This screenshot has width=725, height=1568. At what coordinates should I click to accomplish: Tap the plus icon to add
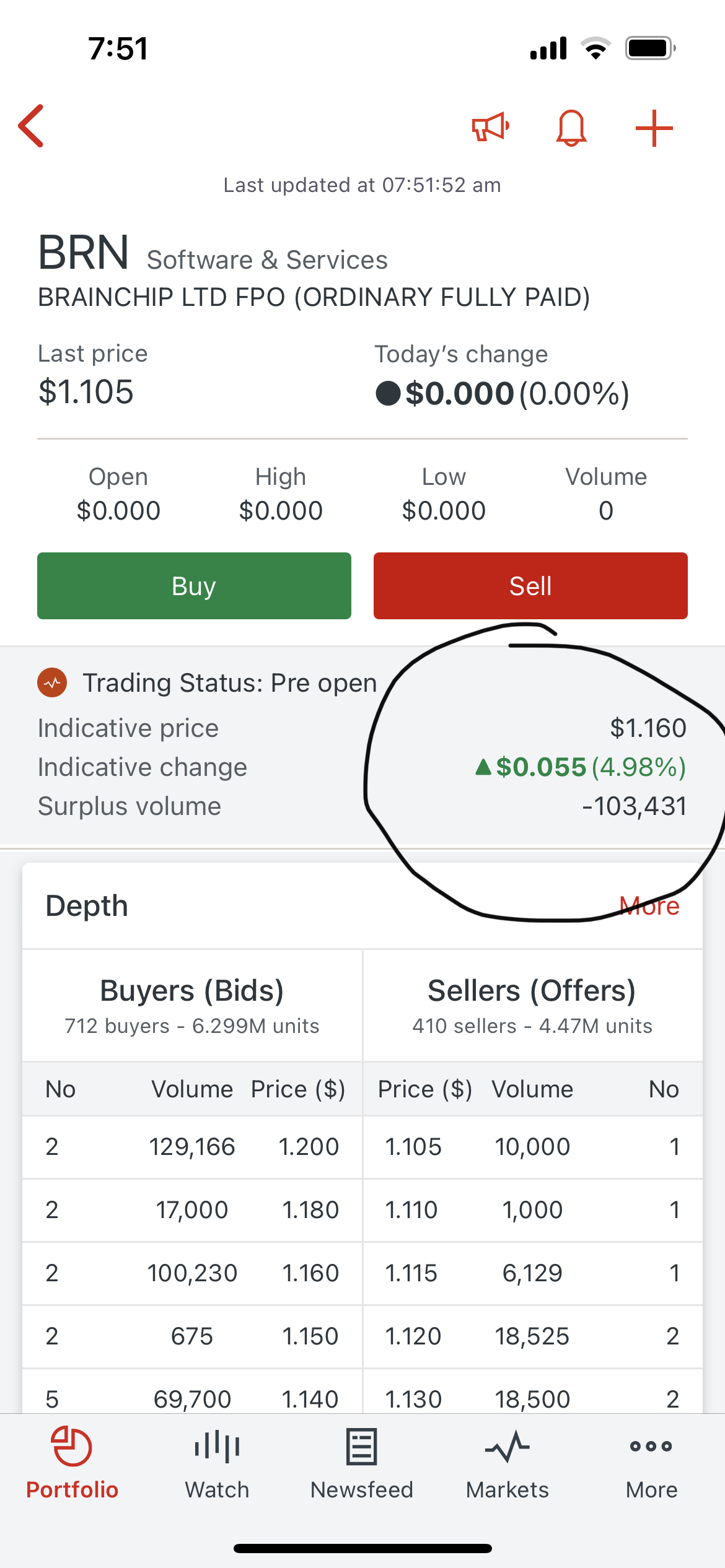(654, 128)
